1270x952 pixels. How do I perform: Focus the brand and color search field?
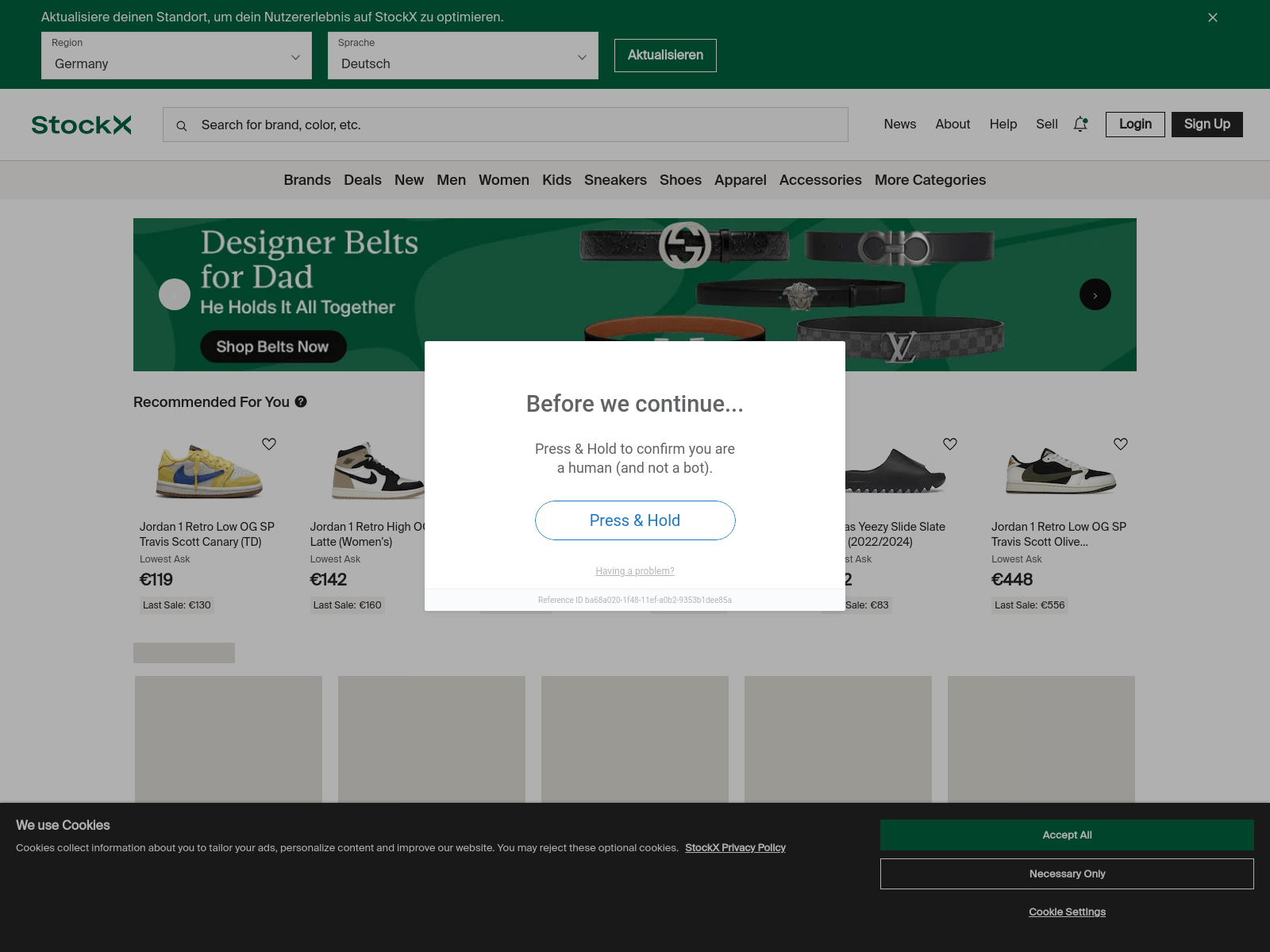pos(506,125)
